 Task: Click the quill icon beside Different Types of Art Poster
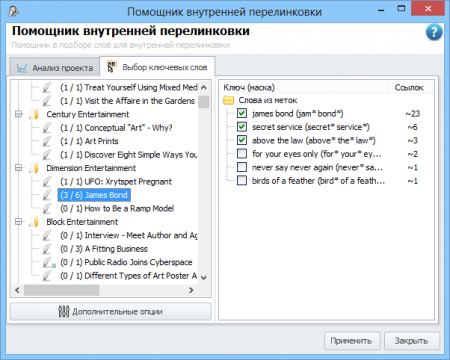[x=47, y=276]
